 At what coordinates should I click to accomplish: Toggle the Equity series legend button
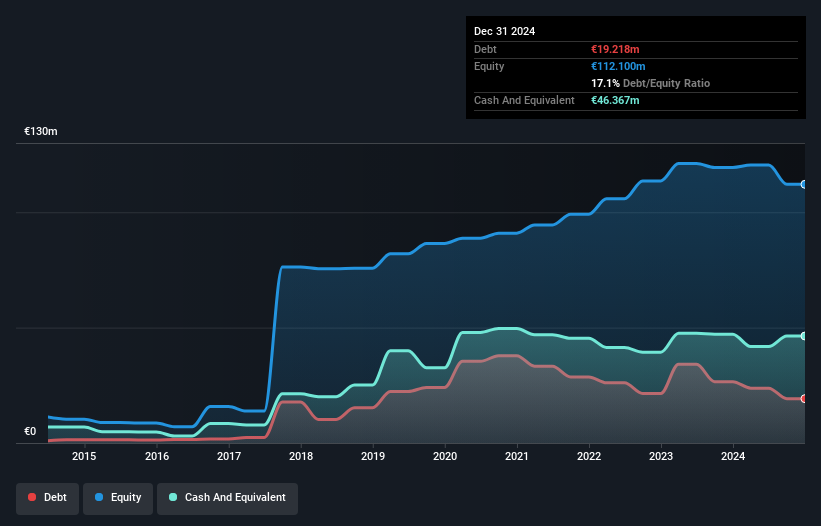tap(118, 498)
